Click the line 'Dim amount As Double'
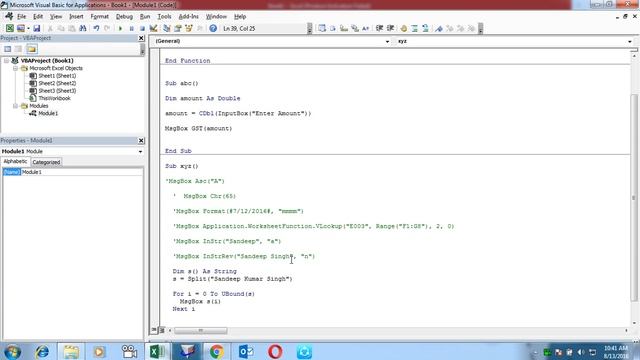The image size is (640, 360). 202,98
